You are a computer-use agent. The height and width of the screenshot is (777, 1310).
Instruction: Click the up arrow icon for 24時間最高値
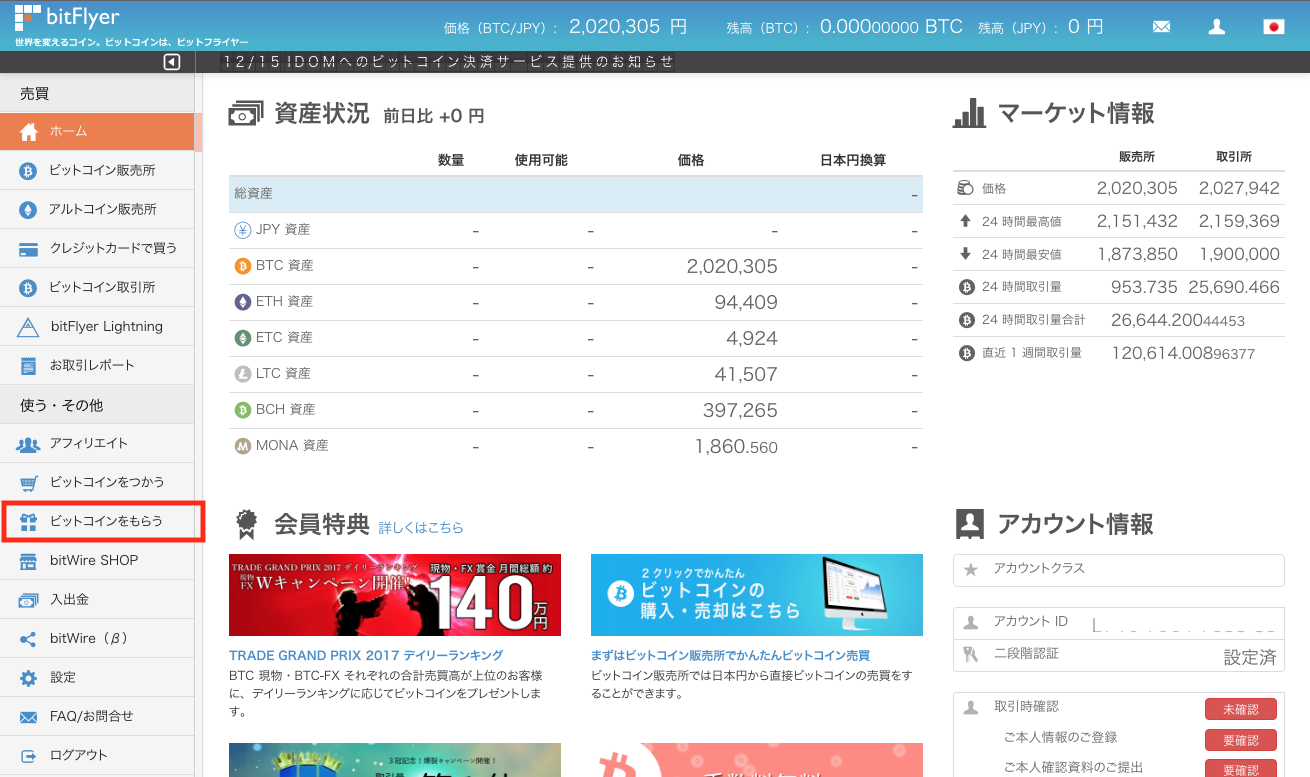966,221
